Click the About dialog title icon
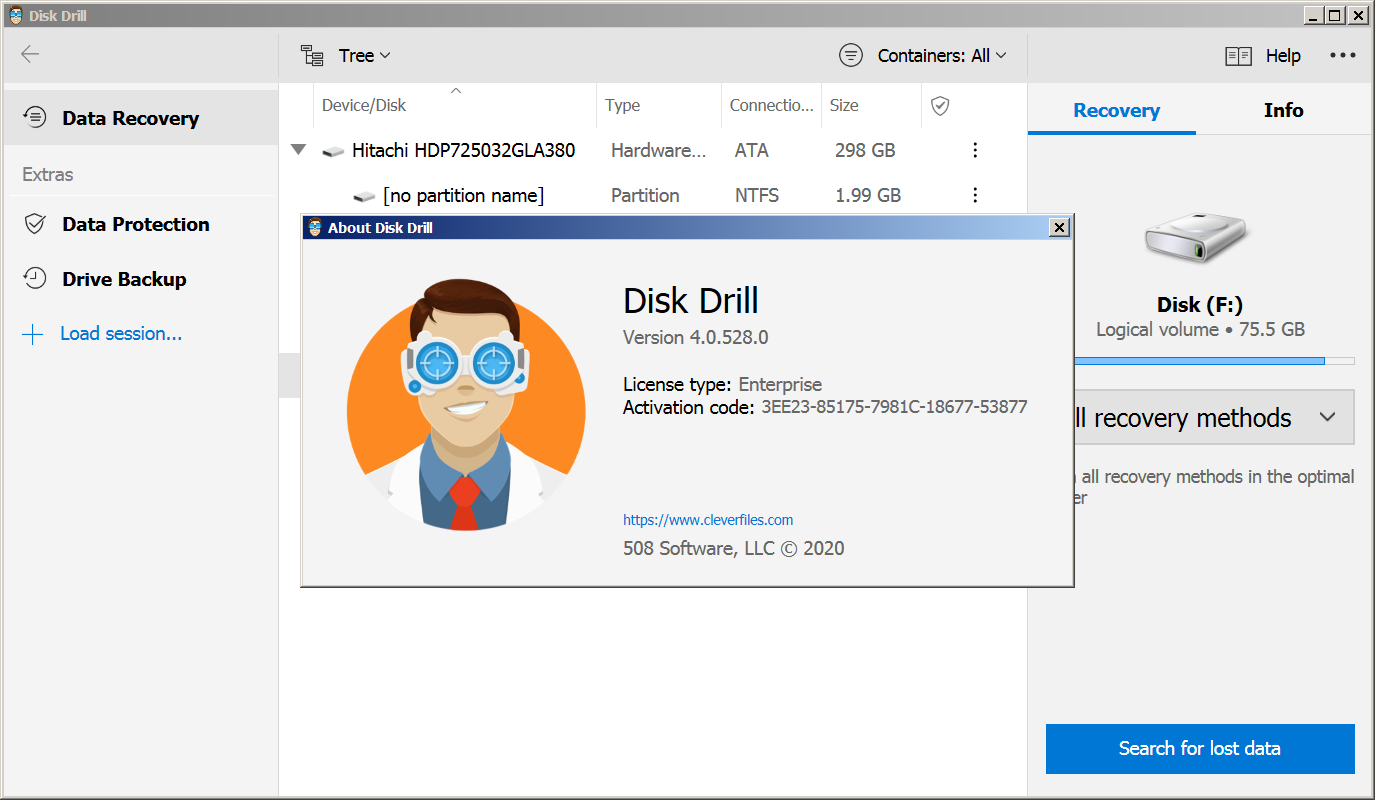 pos(315,228)
